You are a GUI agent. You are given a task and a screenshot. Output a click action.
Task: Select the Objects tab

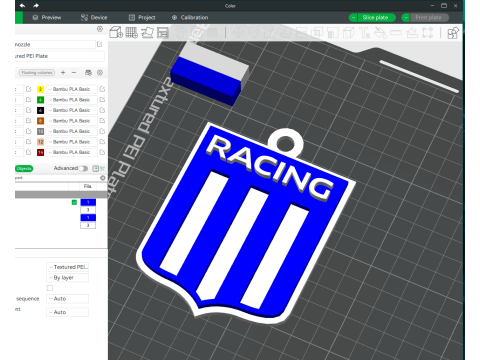coord(24,168)
